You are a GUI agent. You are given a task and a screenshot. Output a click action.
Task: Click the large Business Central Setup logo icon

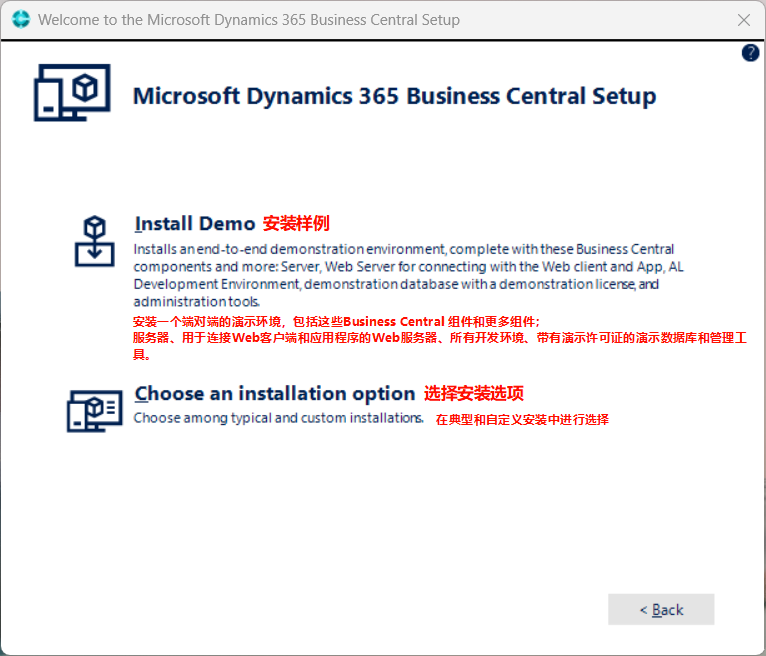(72, 92)
